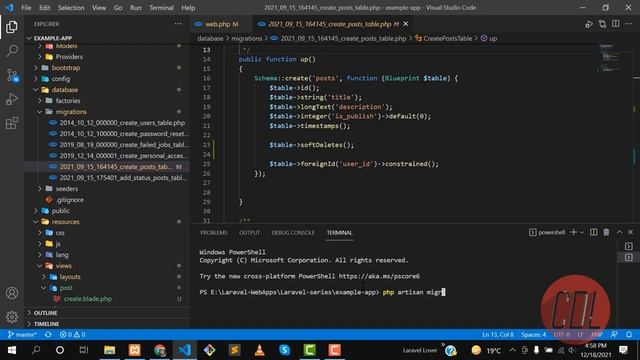Collapse the migrations folder
The image size is (640, 360).
pos(40,112)
